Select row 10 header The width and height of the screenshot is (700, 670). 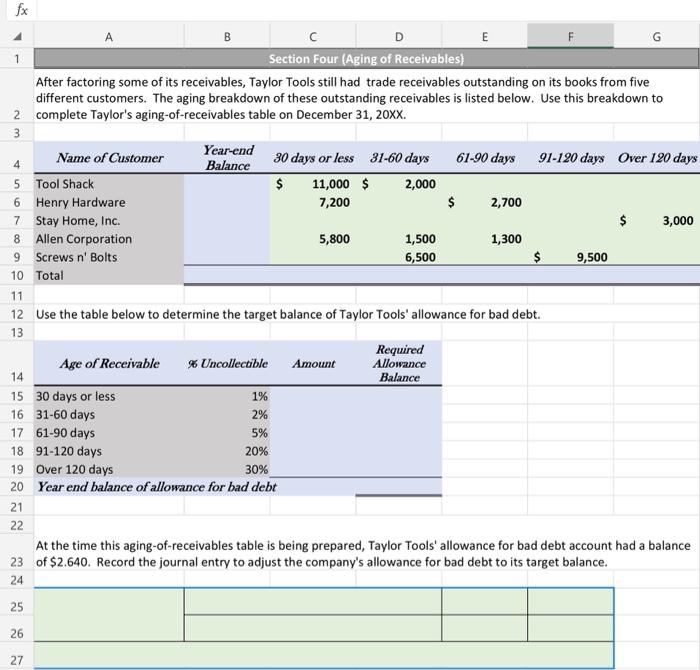pyautogui.click(x=17, y=275)
